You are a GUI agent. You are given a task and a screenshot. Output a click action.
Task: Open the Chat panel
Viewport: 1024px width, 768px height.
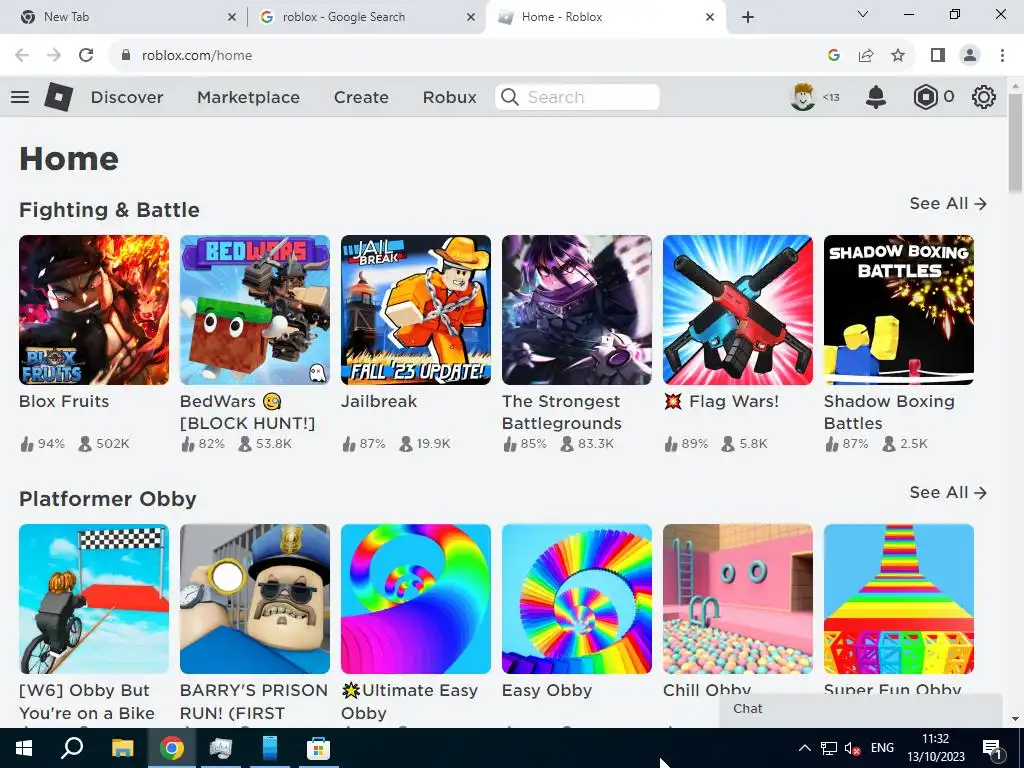[860, 709]
